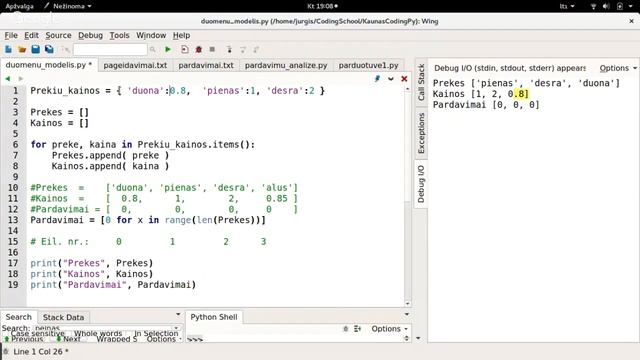Image resolution: width=640 pixels, height=360 pixels.
Task: Click the red bug debug icon
Action: pyautogui.click(x=199, y=49)
